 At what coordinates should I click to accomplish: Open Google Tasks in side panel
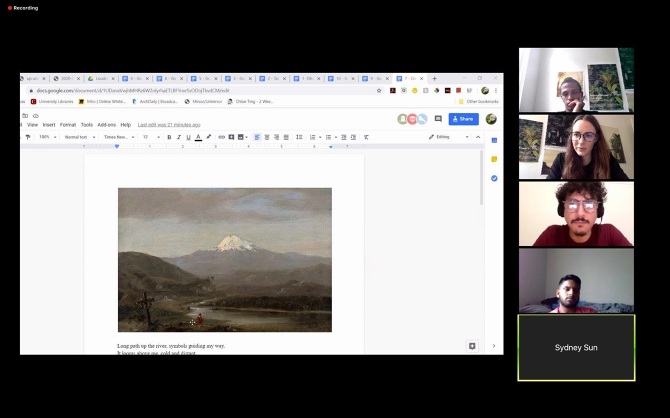point(494,178)
